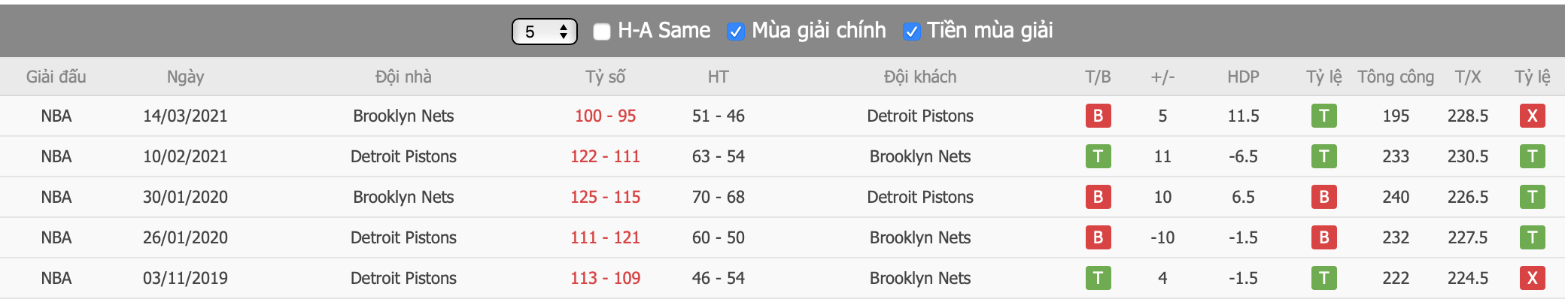Open the 125 - 115 score link
The image size is (1568, 308).
(x=605, y=197)
